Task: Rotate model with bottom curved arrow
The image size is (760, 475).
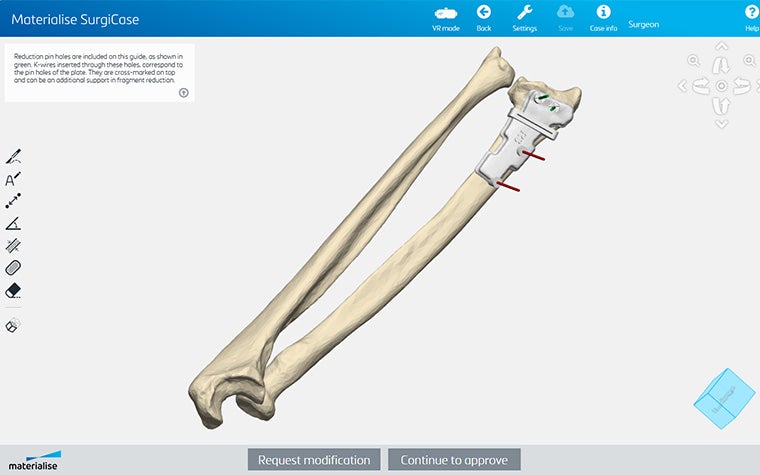Action: [721, 106]
